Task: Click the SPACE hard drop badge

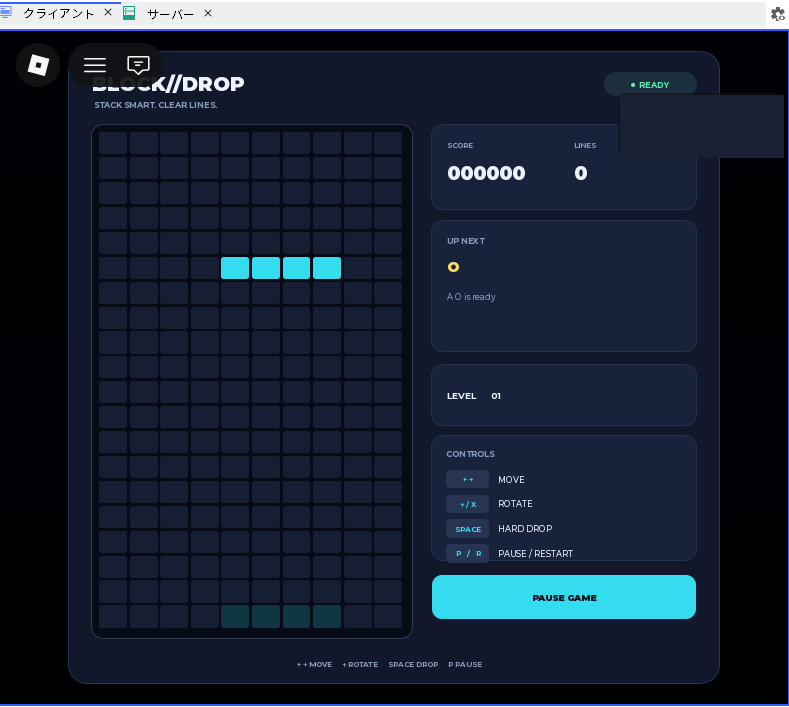Action: coord(467,529)
